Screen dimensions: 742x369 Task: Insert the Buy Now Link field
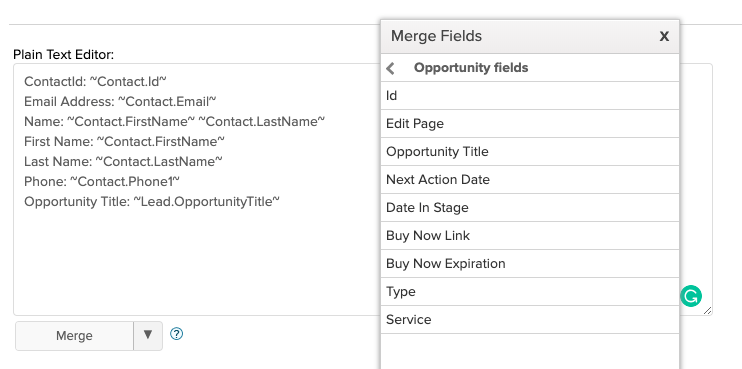point(530,236)
